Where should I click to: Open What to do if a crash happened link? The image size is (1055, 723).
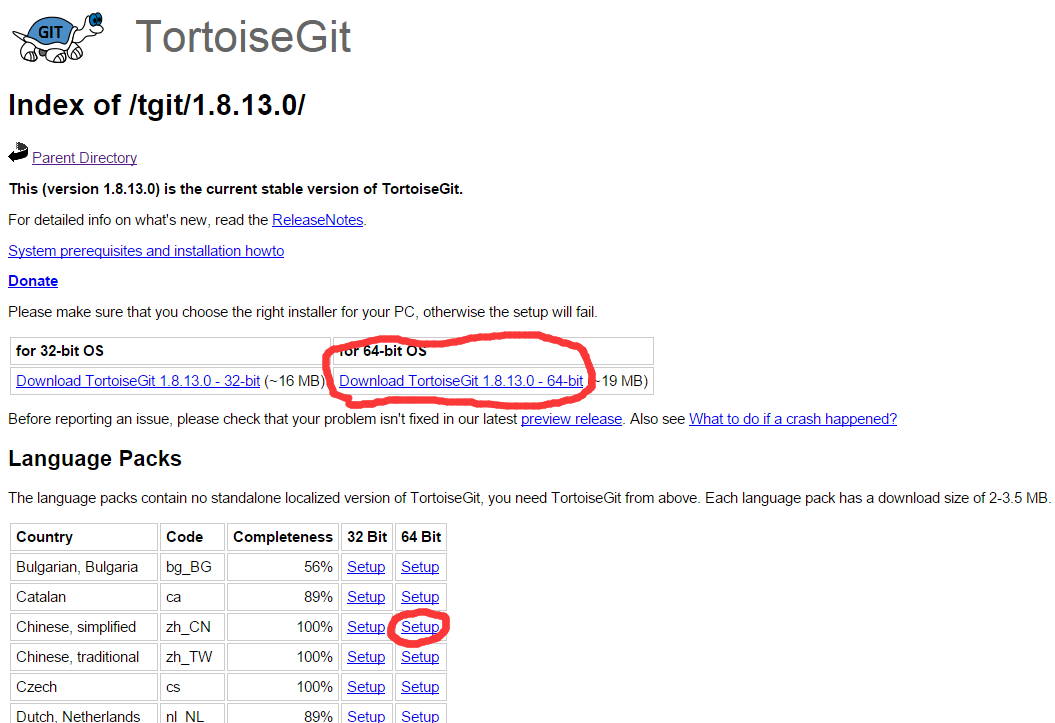pyautogui.click(x=793, y=419)
